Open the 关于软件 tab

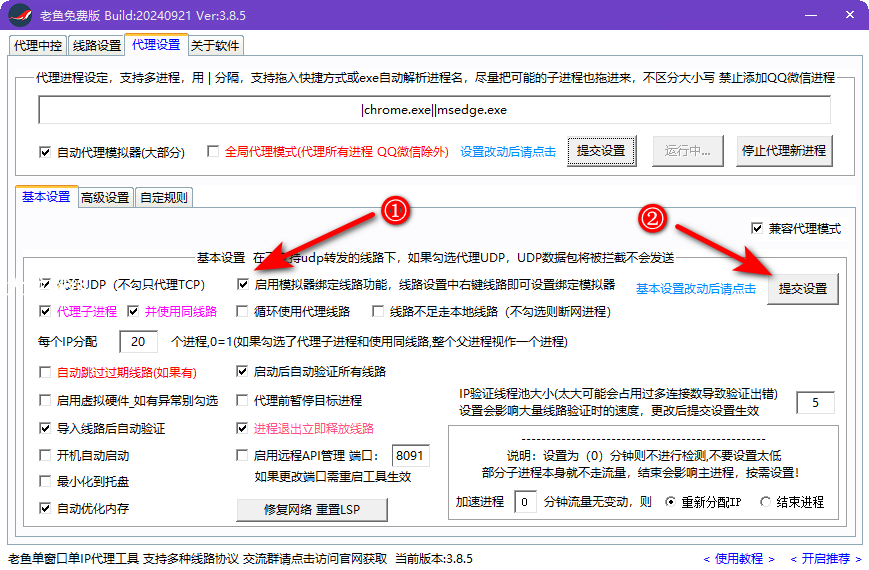[215, 46]
